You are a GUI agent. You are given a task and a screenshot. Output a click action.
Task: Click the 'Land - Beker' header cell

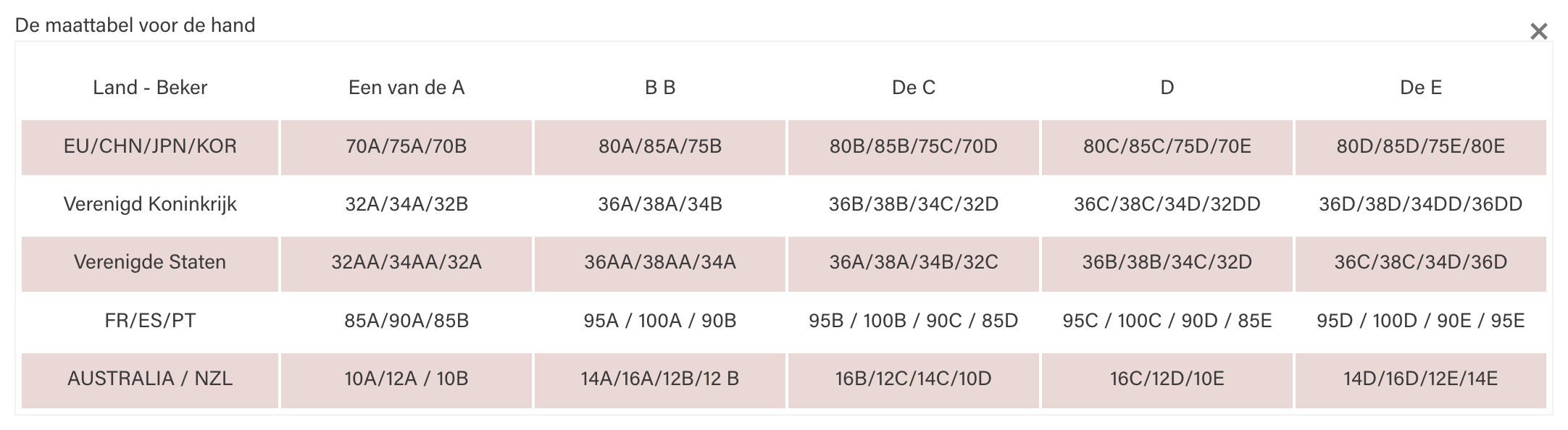[x=150, y=88]
